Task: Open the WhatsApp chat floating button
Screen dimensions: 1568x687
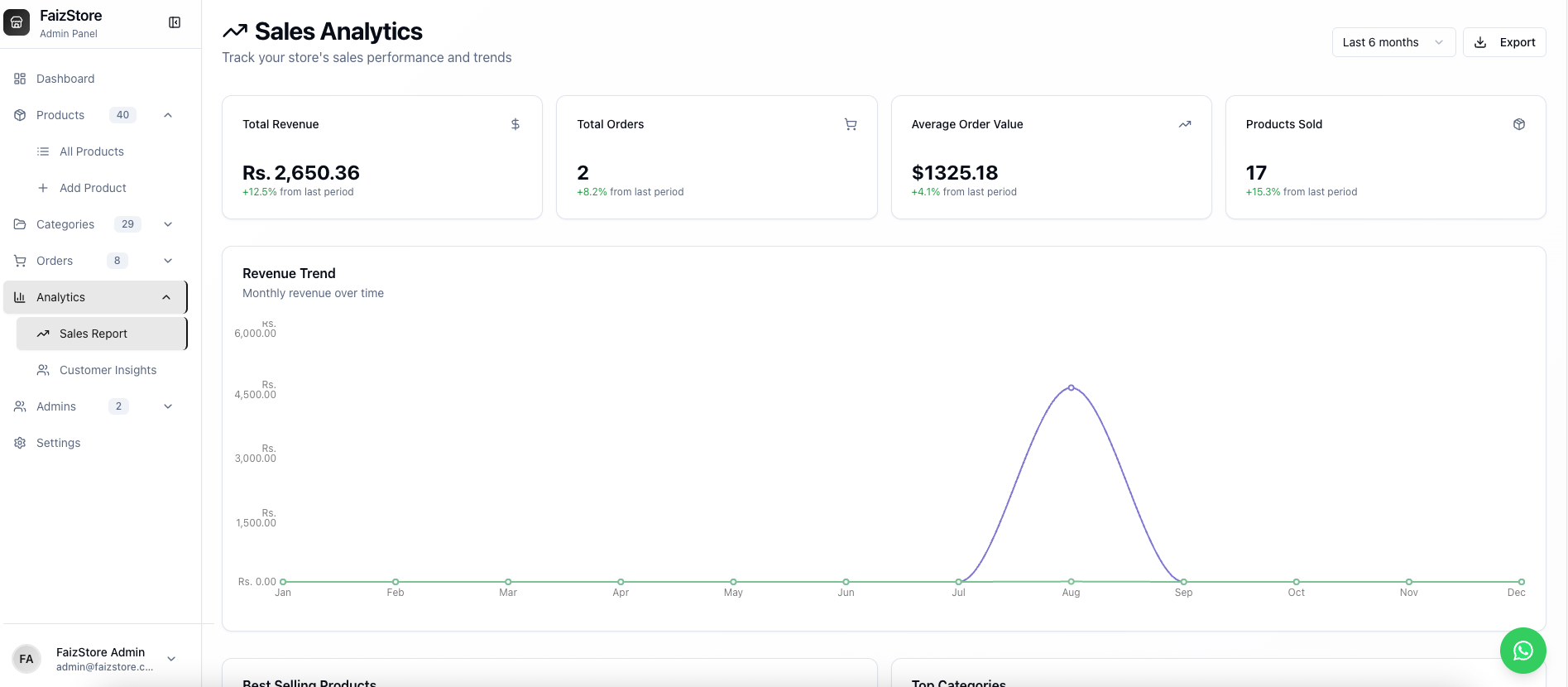Action: (1522, 651)
